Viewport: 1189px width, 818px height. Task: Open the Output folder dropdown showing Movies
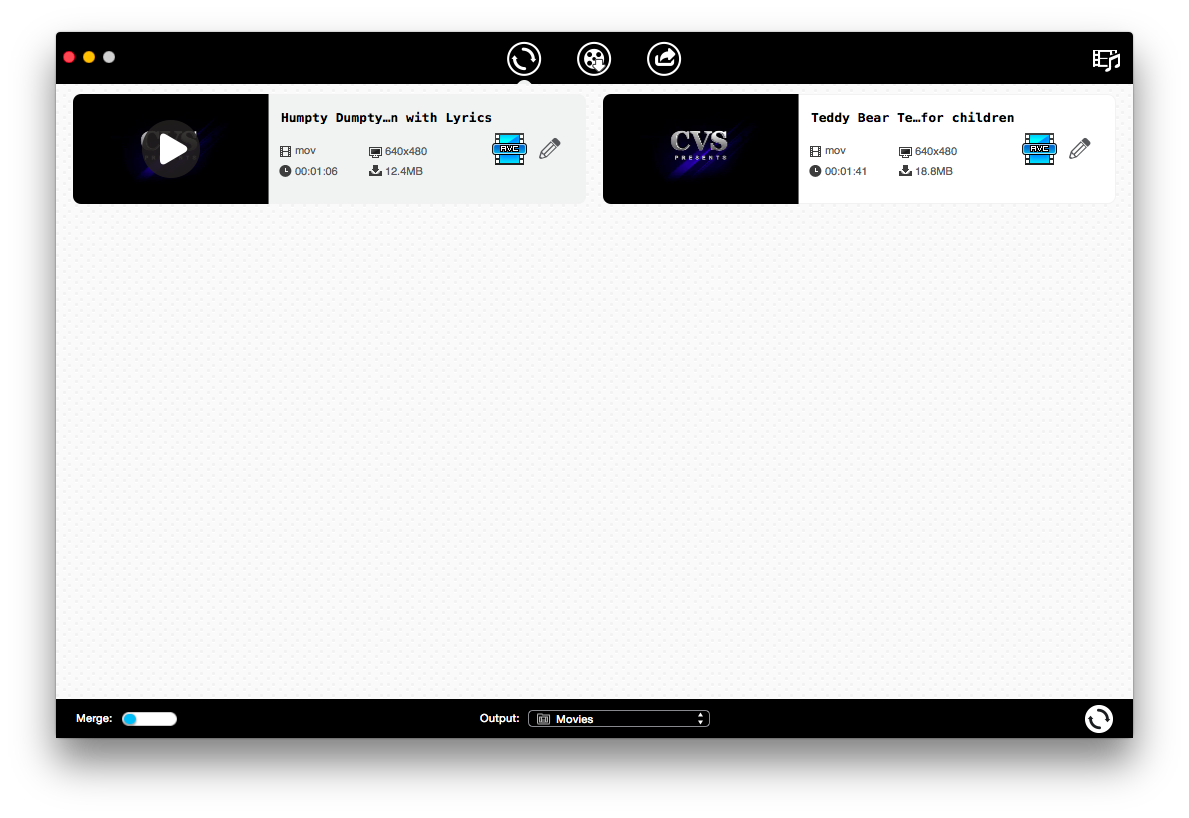point(619,719)
